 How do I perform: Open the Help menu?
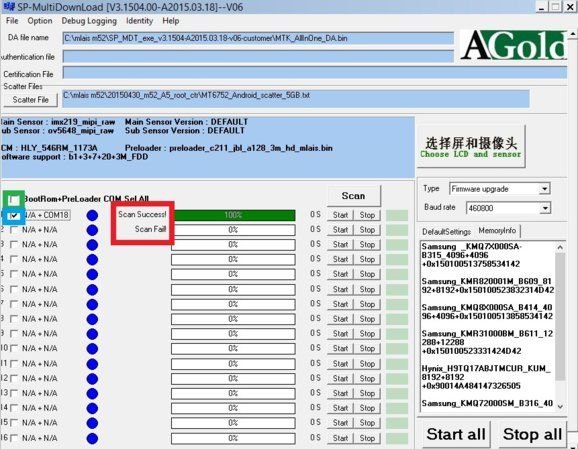click(171, 21)
